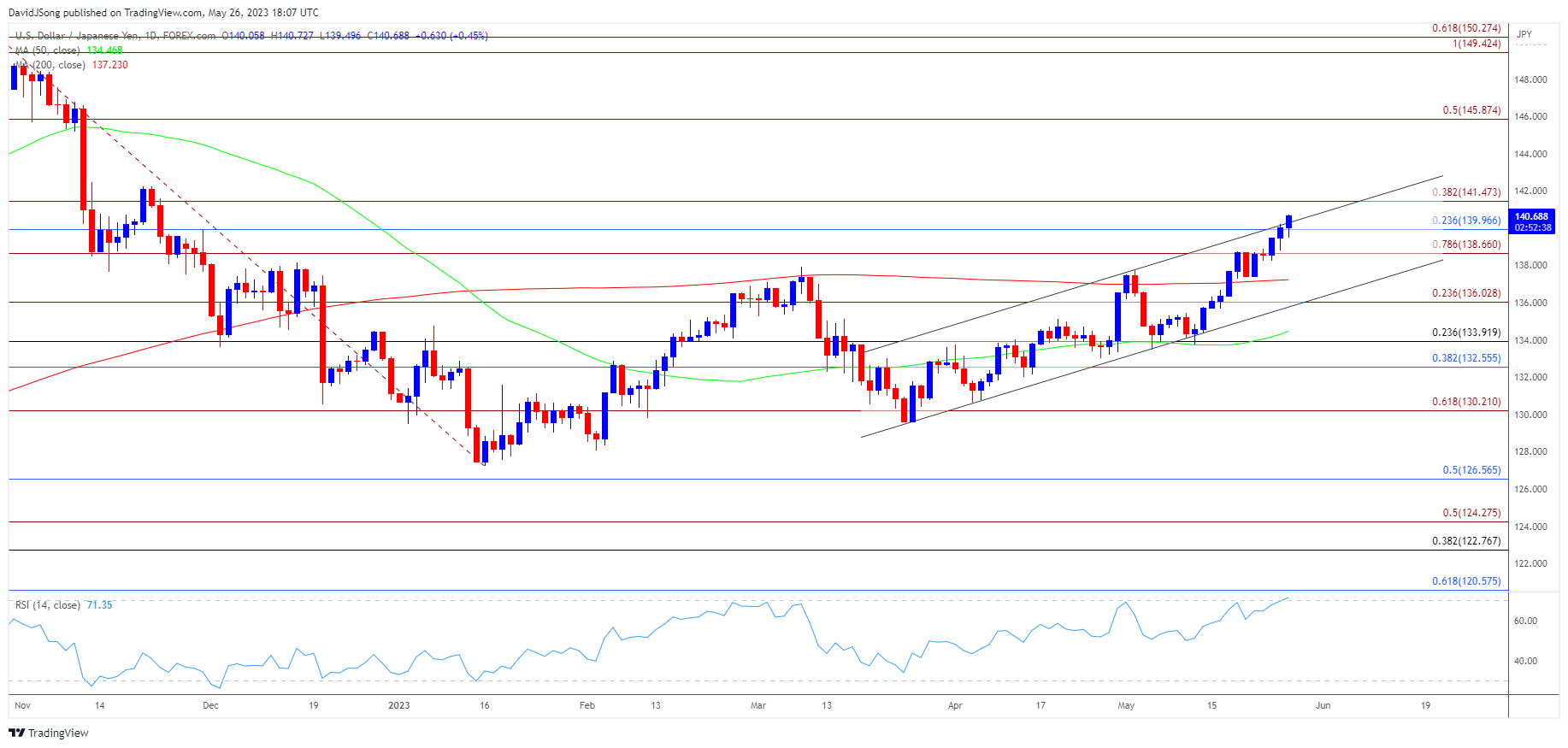Click the published-by header text at top

[163, 13]
